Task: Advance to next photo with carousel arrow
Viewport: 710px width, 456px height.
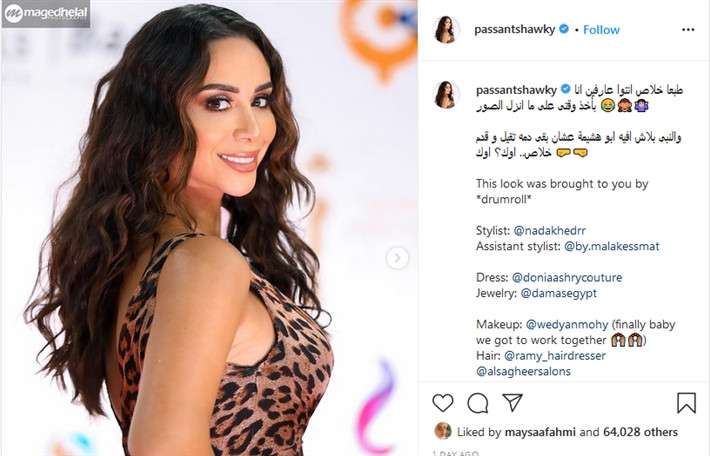Action: 397,258
